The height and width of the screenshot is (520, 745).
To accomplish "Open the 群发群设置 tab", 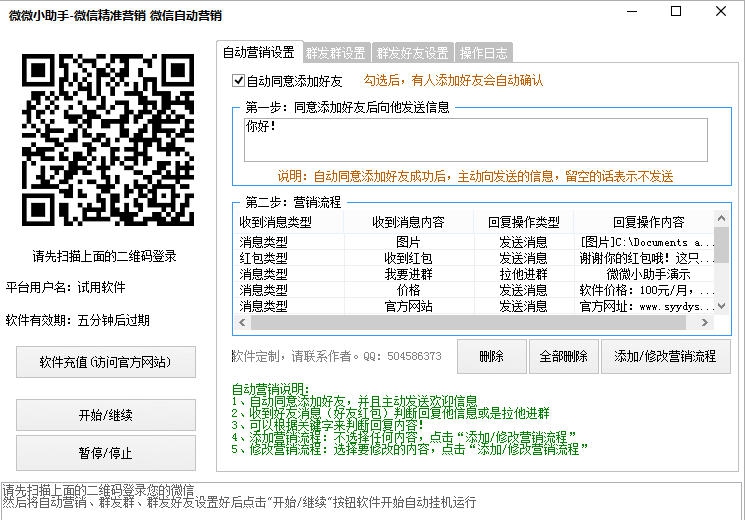I will tap(336, 53).
